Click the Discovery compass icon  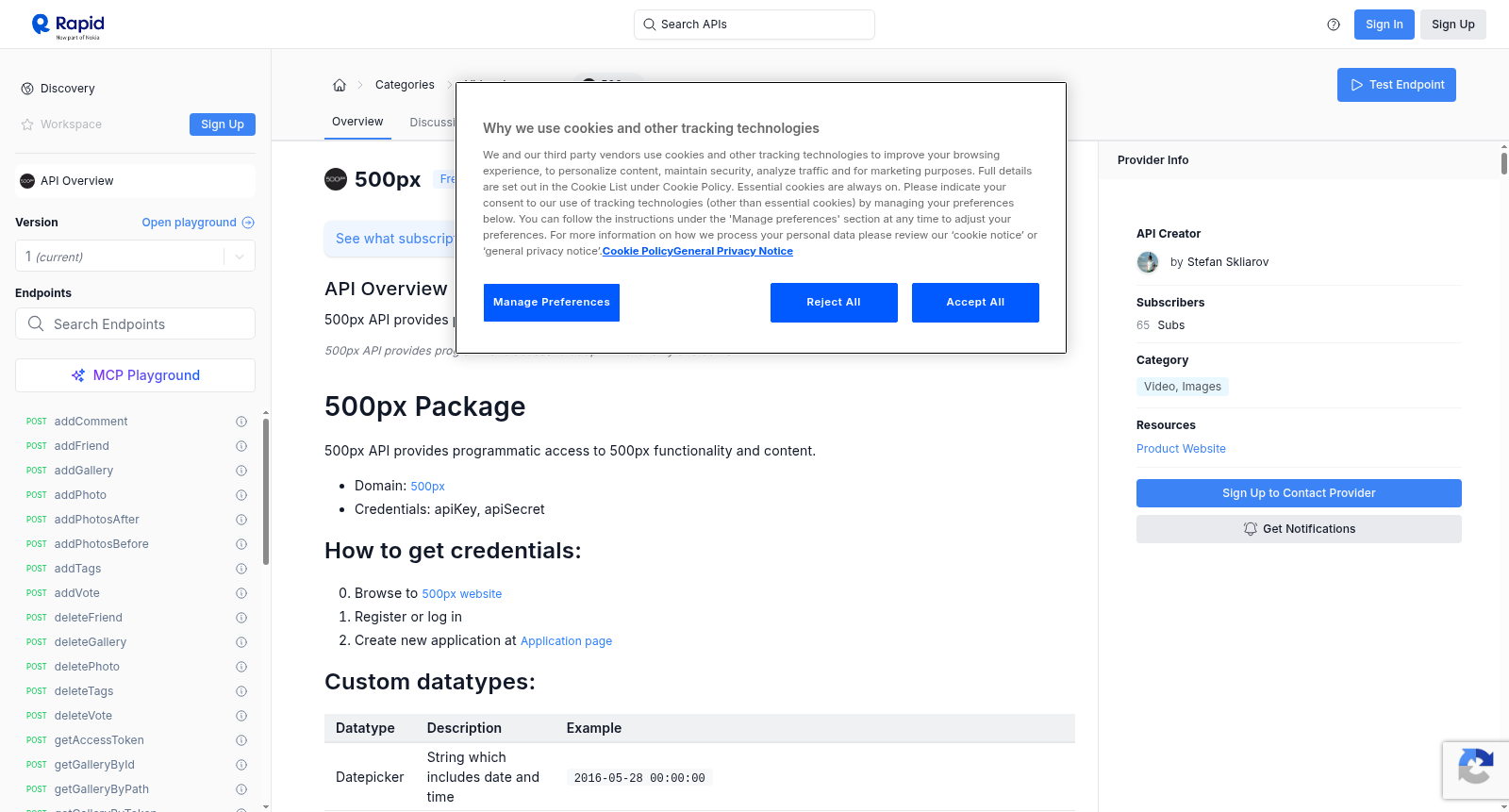coord(27,89)
